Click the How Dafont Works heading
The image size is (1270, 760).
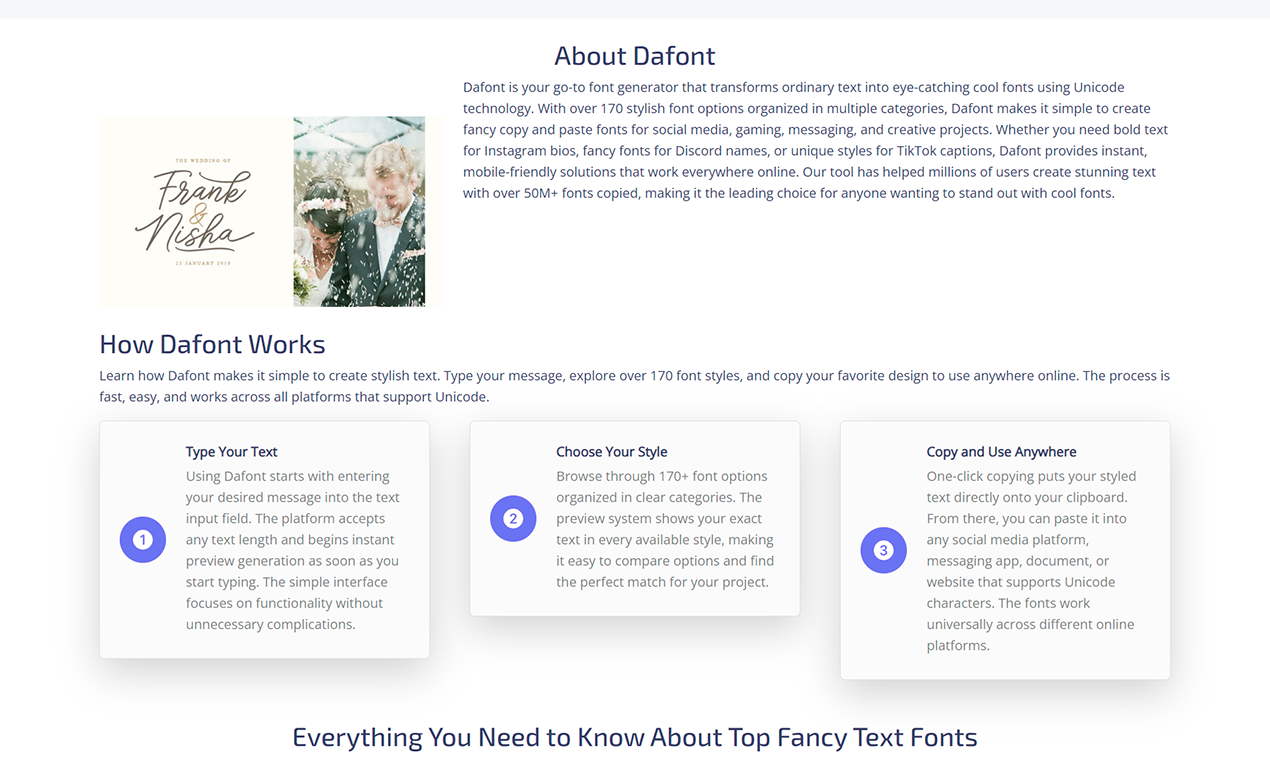click(212, 345)
